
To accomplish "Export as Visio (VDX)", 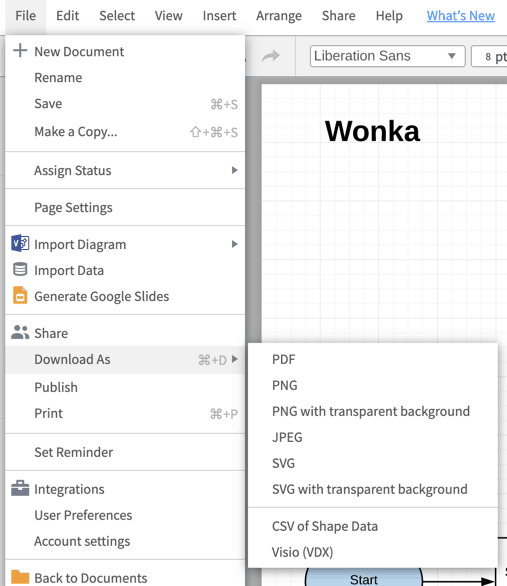I will (x=373, y=552).
